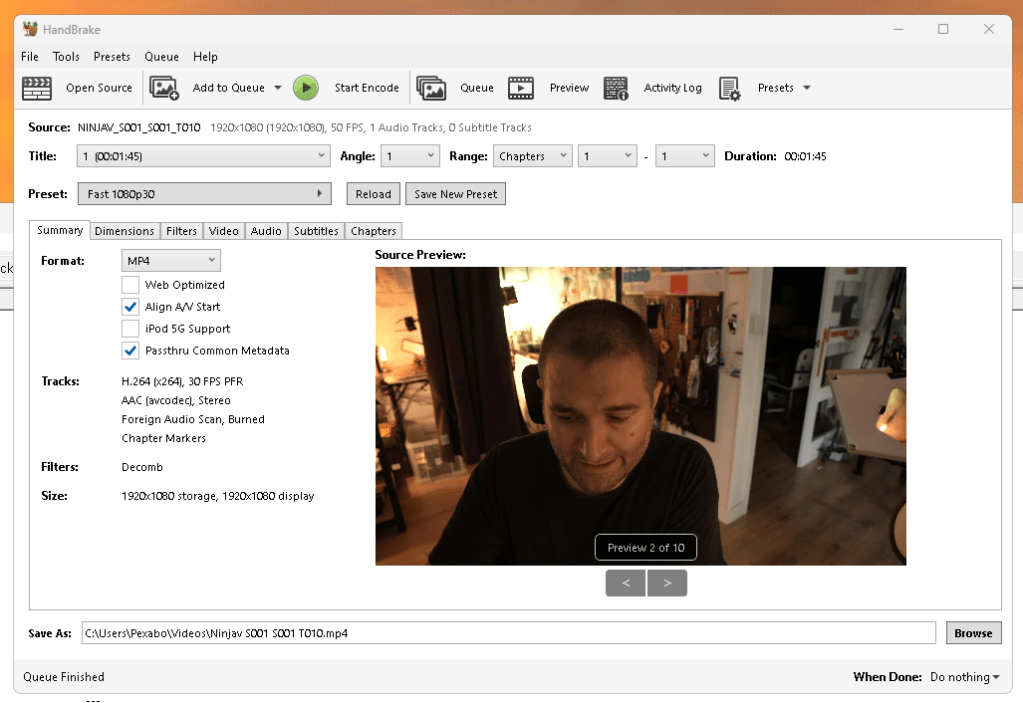Click the Queue stacked-images icon
Screen dimensions: 1023x703
tap(431, 88)
